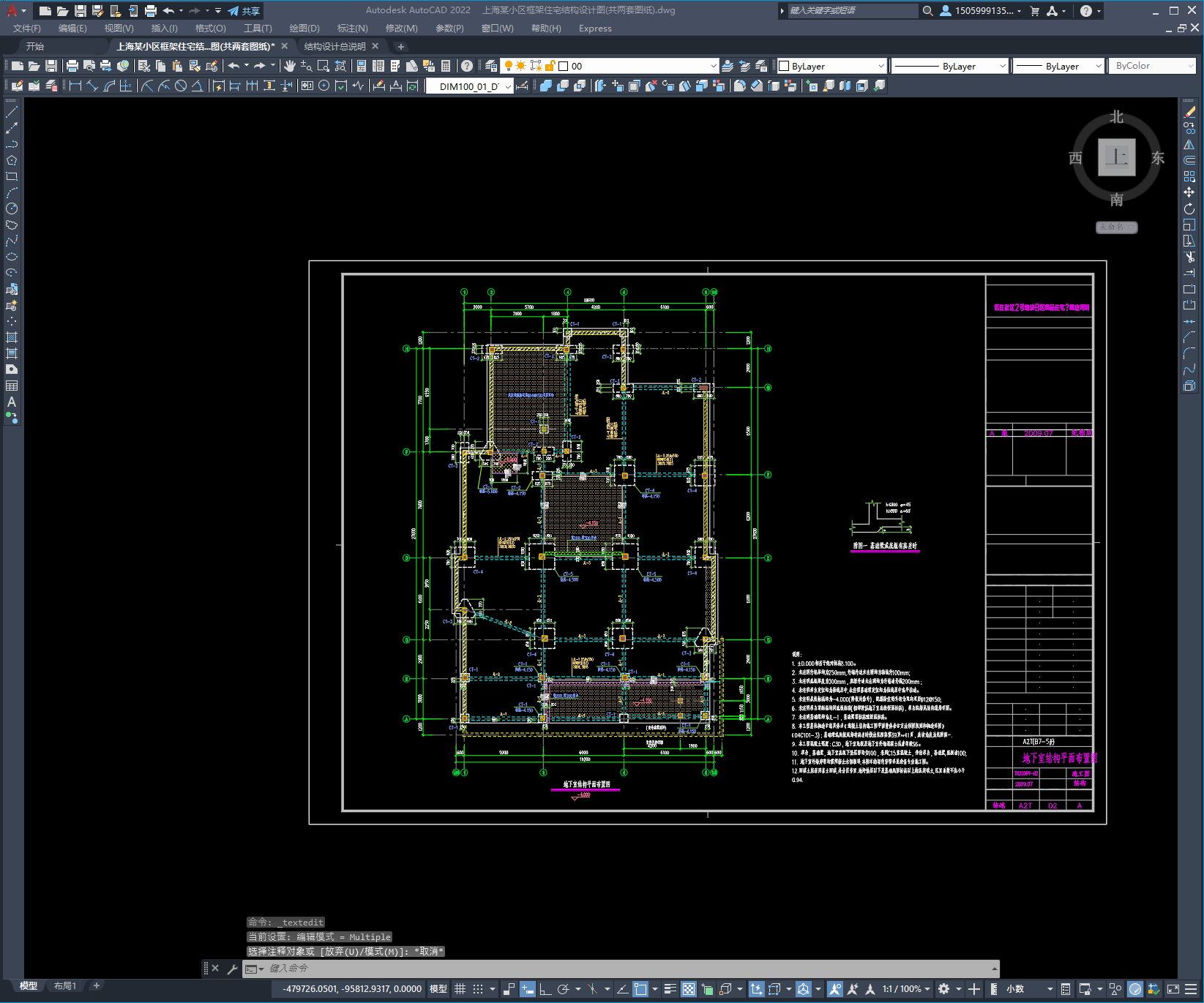Click ViewCube 北 north direction

click(x=1116, y=117)
